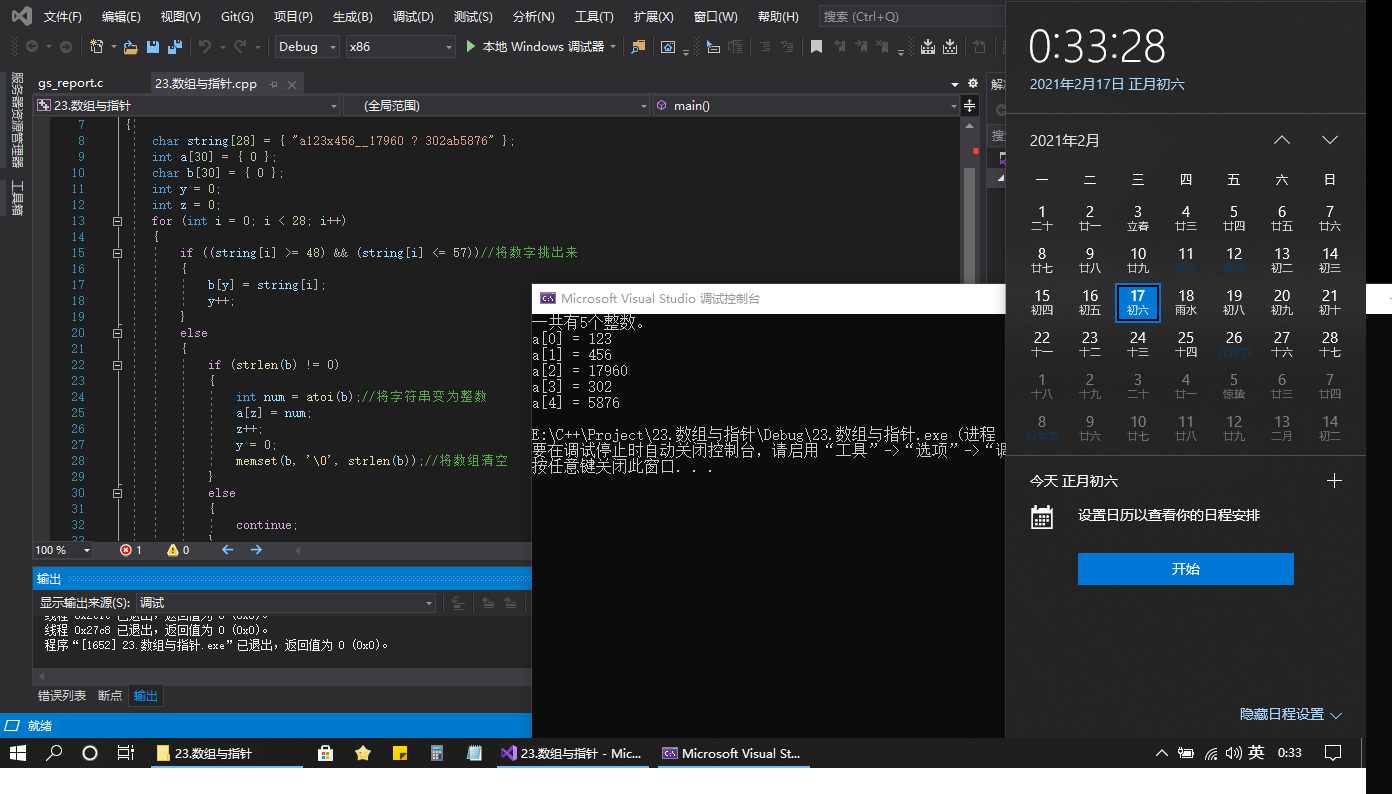Open the 视图(V) menu
This screenshot has height=794, width=1392.
[x=180, y=17]
